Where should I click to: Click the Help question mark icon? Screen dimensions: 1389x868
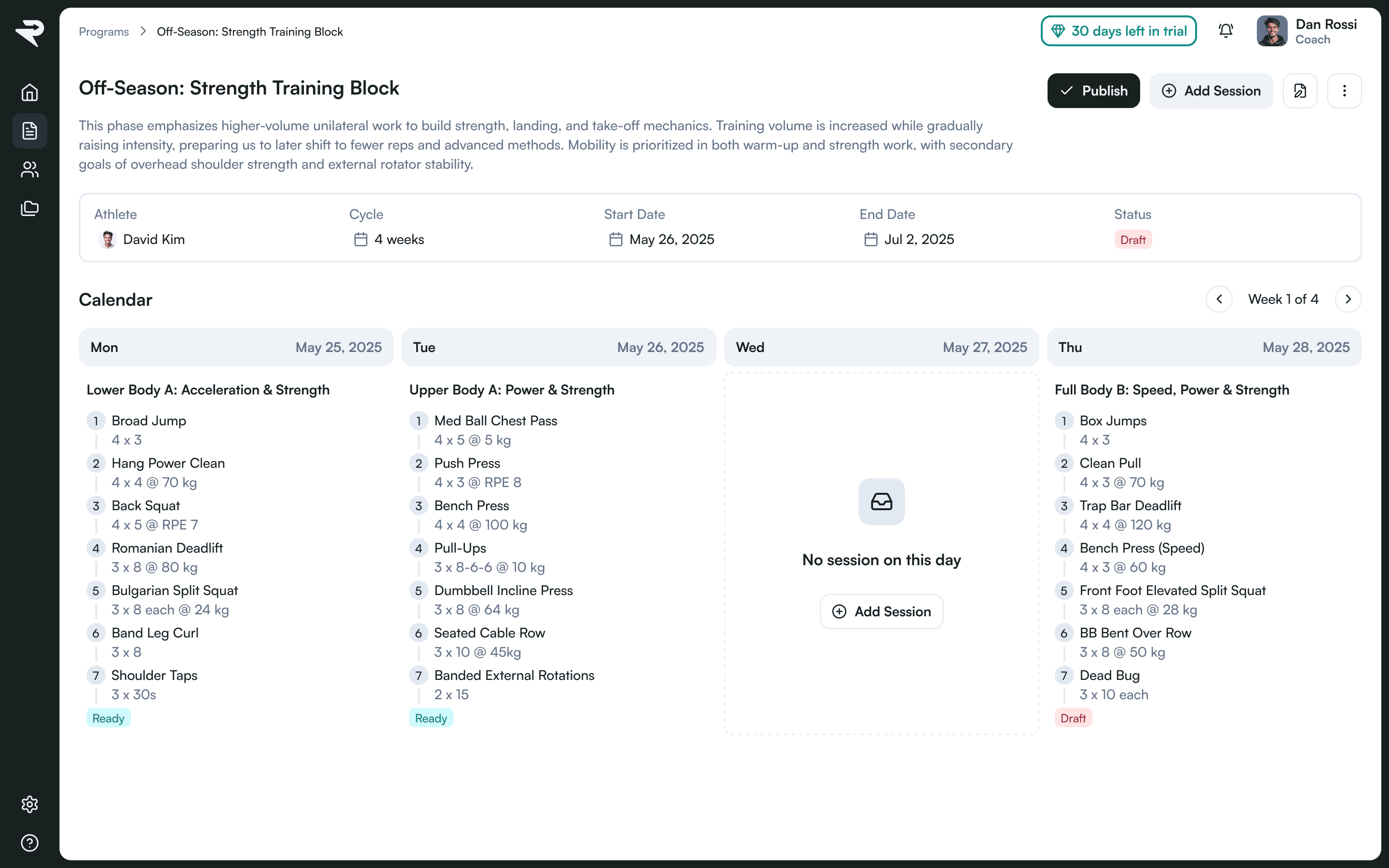pos(30,843)
